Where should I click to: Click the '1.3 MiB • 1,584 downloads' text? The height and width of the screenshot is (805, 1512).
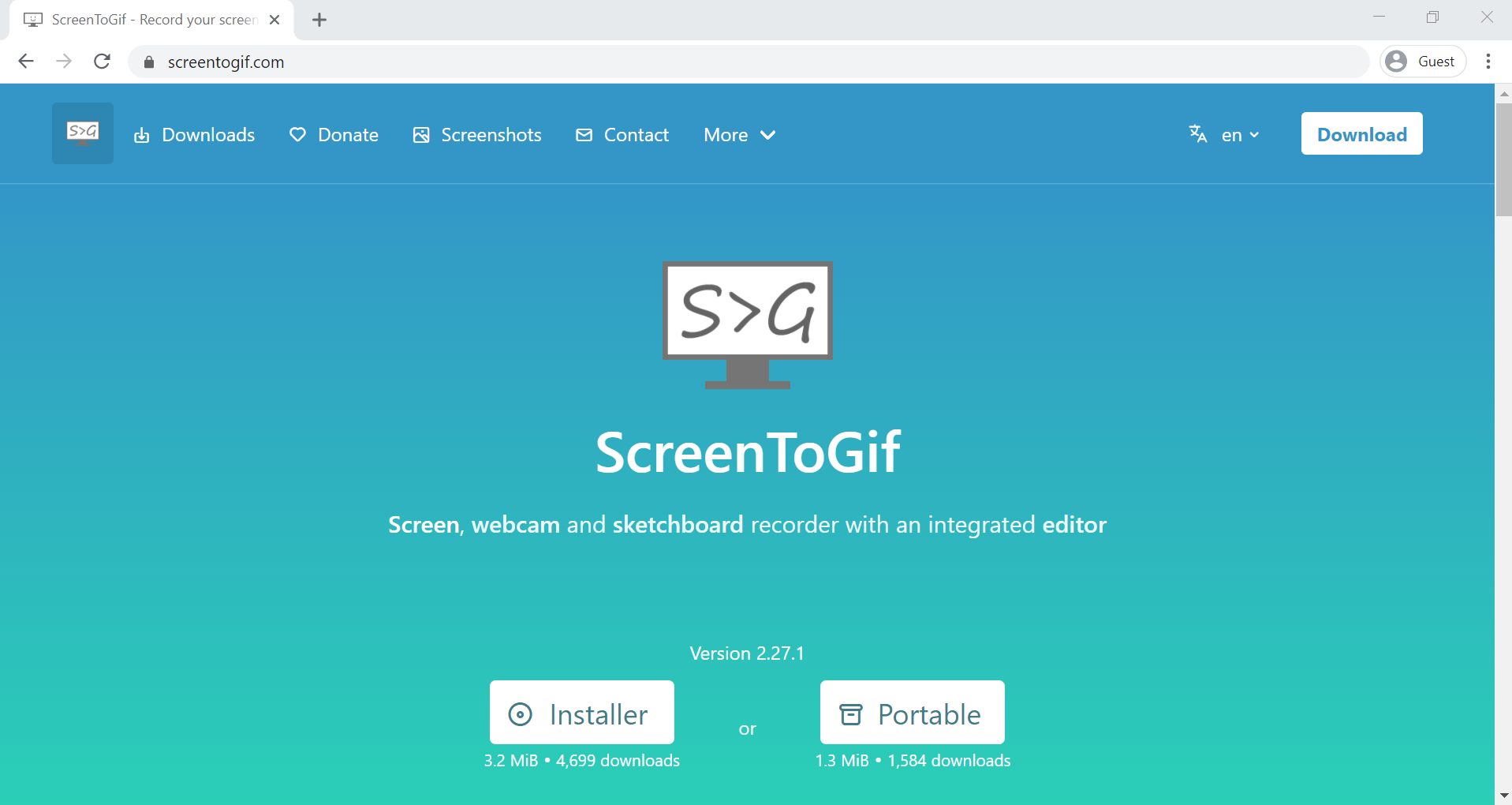pos(913,761)
